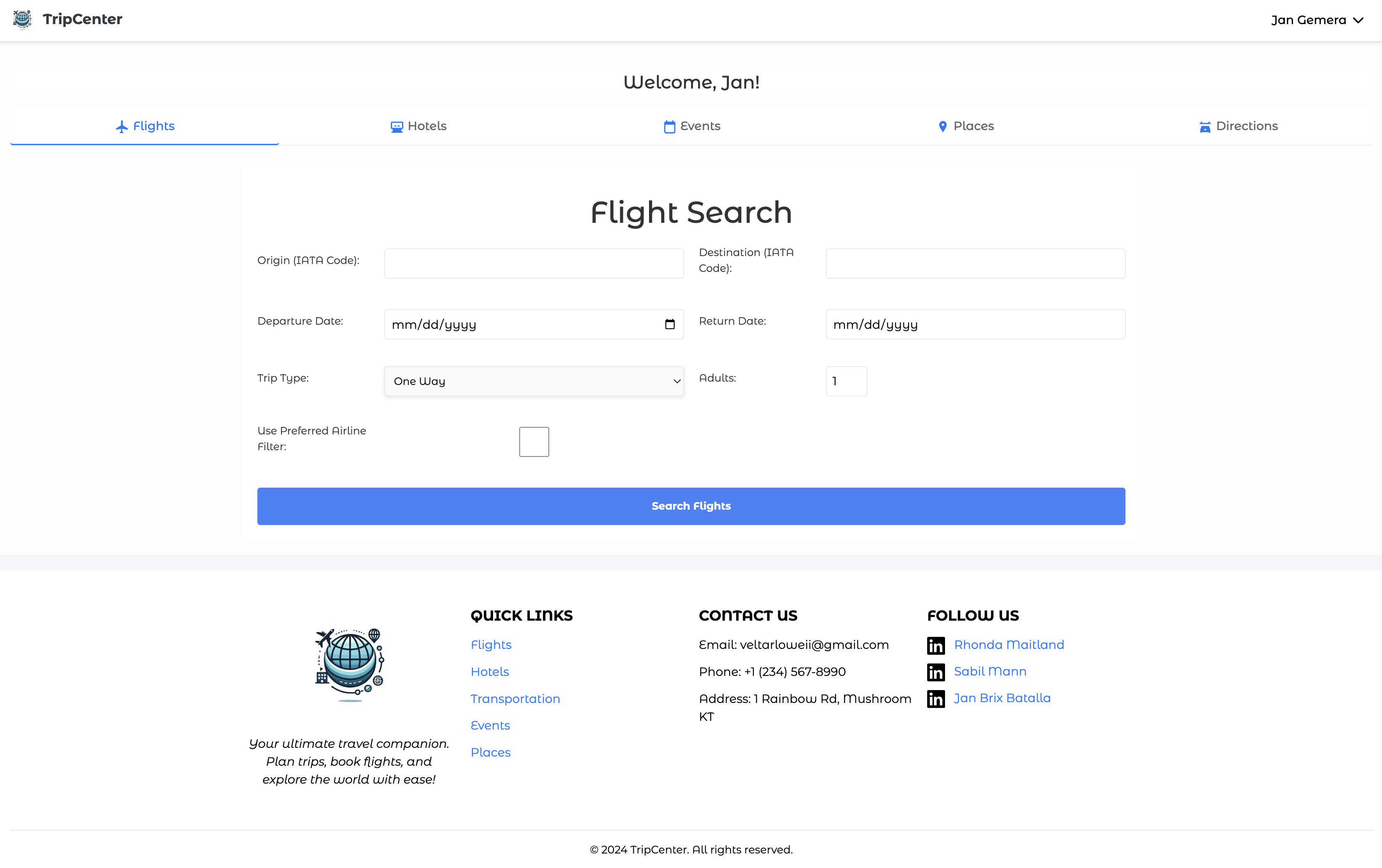Viewport: 1382px width, 868px height.
Task: Open the Transportation quick link
Action: [x=515, y=699]
